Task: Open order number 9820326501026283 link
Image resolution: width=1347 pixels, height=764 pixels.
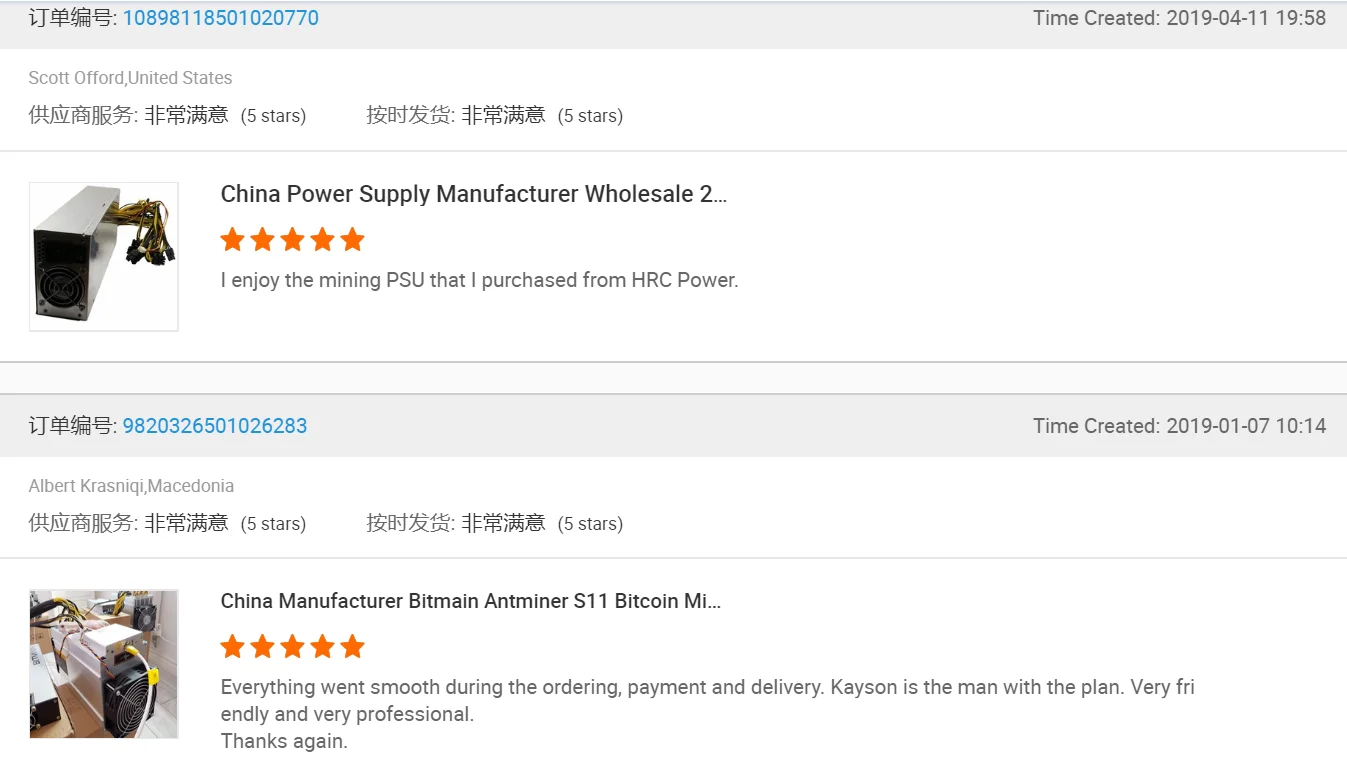Action: click(215, 426)
